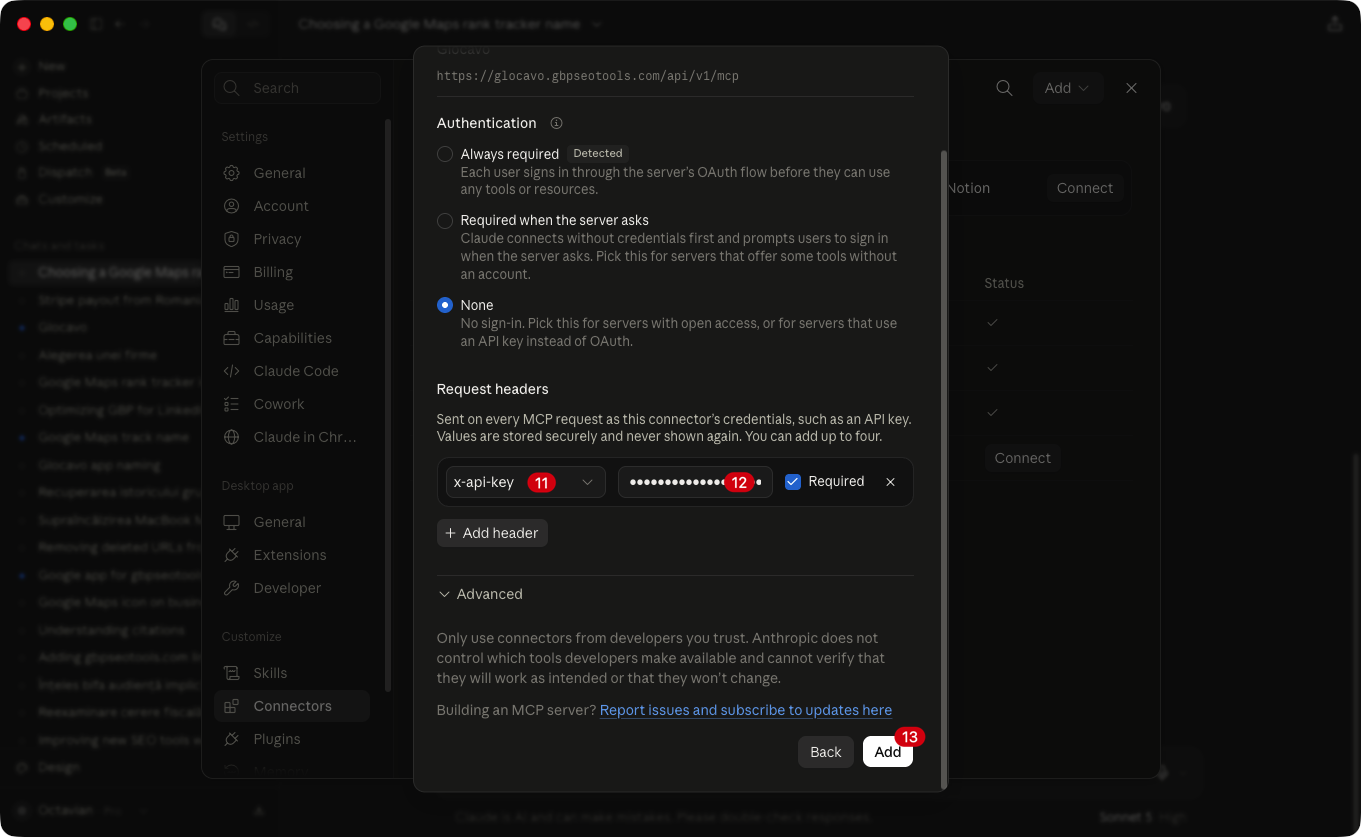Close the settings window with X icon
Viewport: 1361px width, 837px height.
pyautogui.click(x=1131, y=88)
